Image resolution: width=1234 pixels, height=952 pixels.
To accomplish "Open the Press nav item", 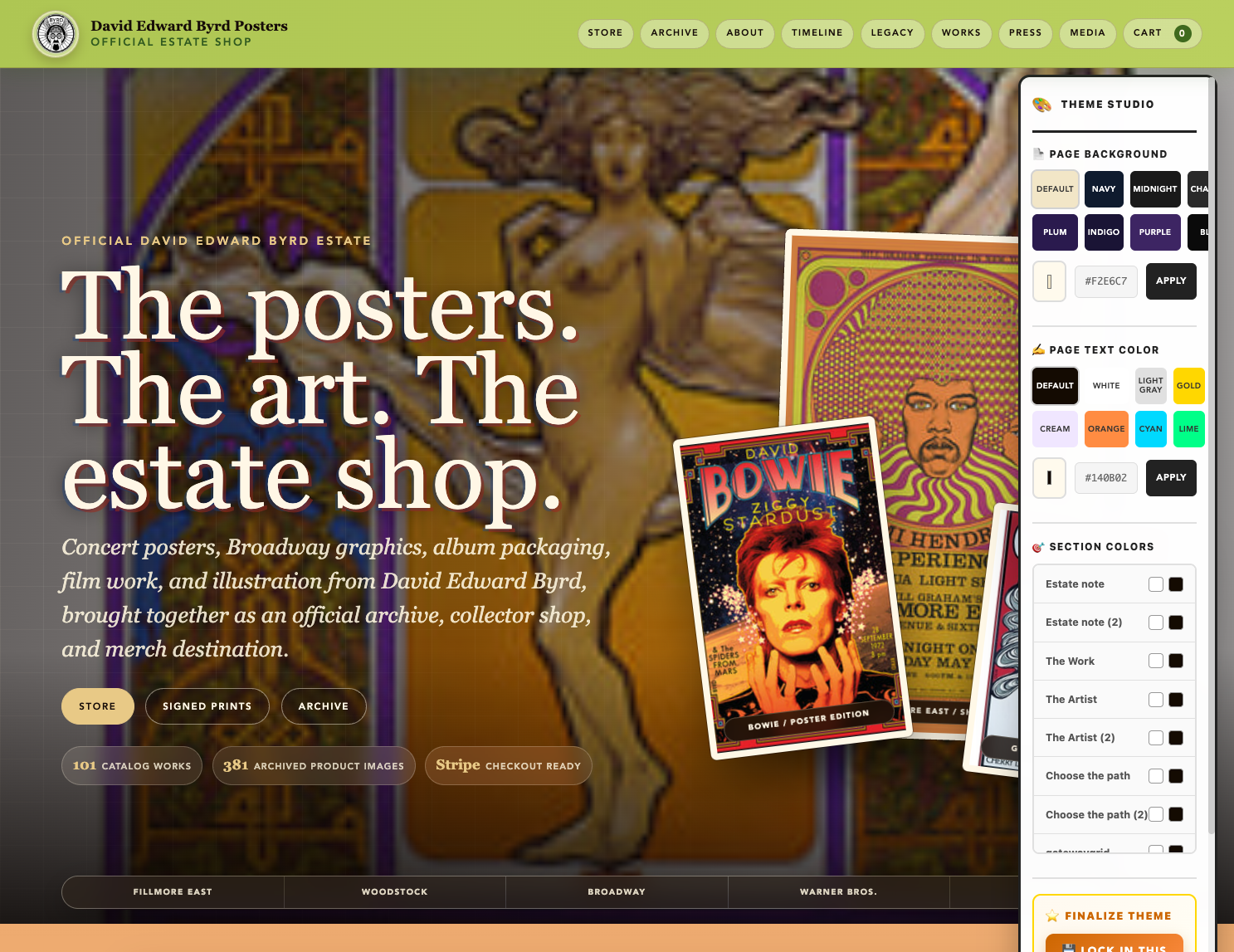I will click(1025, 33).
